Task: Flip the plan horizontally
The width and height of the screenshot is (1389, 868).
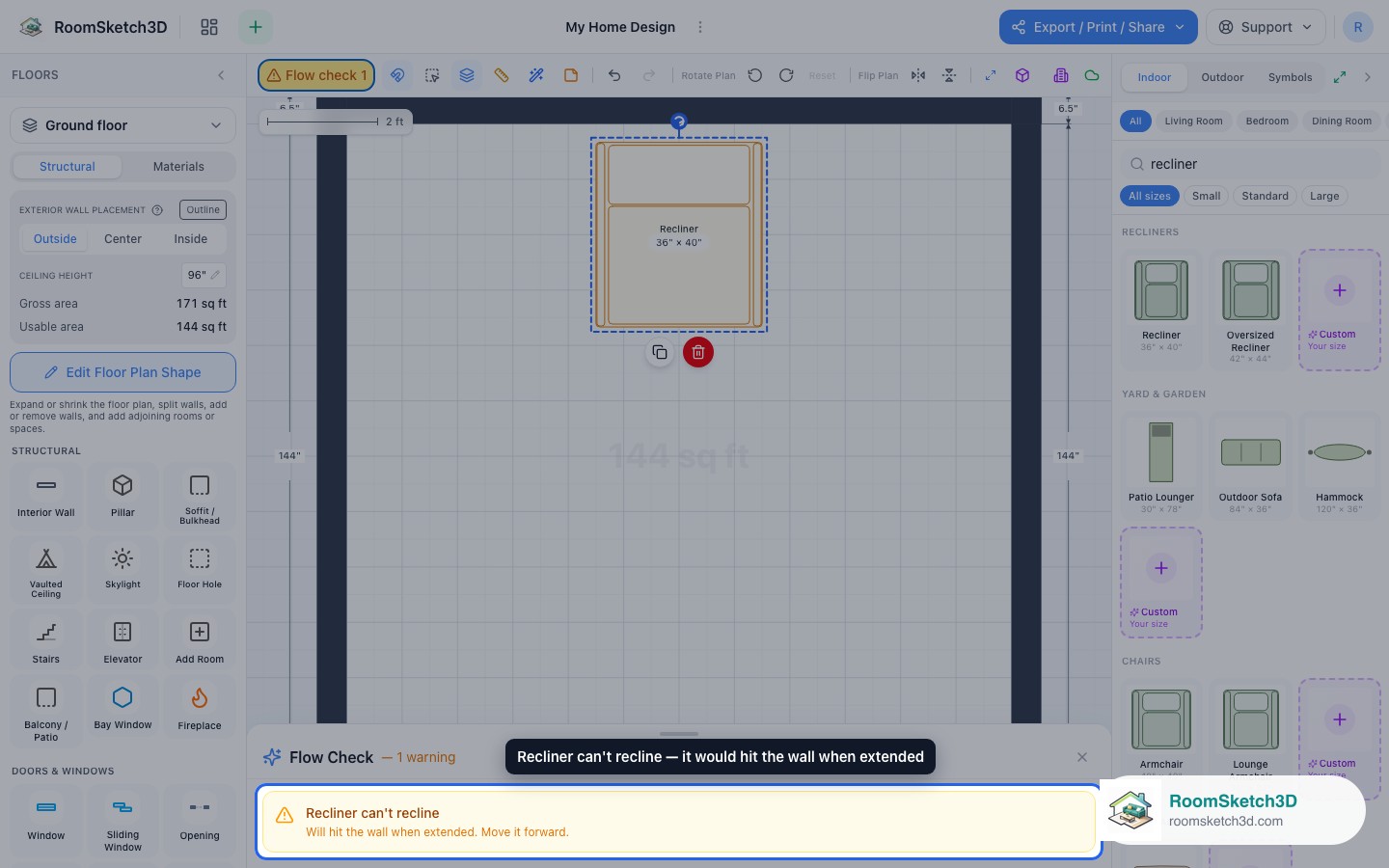Action: click(x=918, y=75)
